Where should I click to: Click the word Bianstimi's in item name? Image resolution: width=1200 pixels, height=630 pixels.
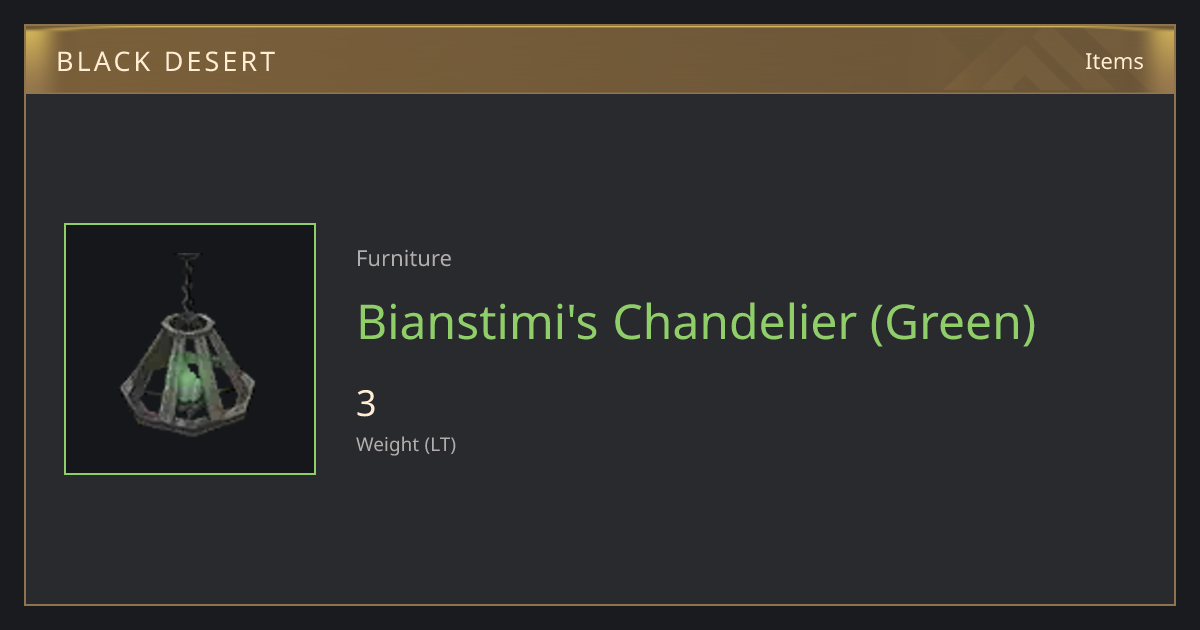pyautogui.click(x=478, y=322)
